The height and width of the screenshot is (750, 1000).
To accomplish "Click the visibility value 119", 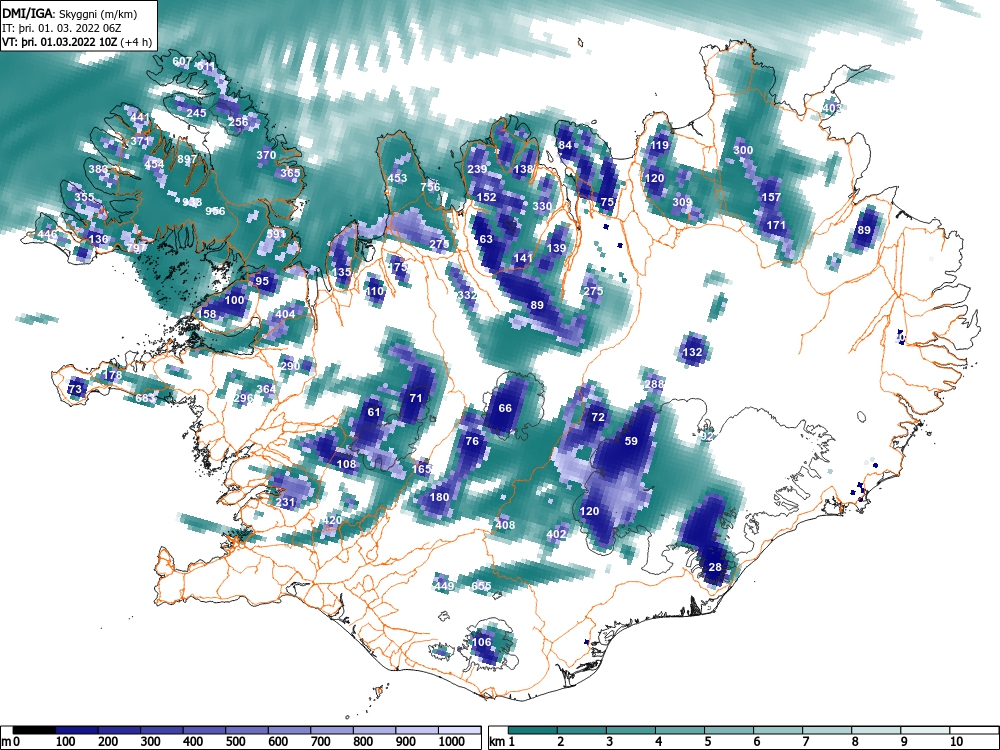I will pyautogui.click(x=659, y=145).
